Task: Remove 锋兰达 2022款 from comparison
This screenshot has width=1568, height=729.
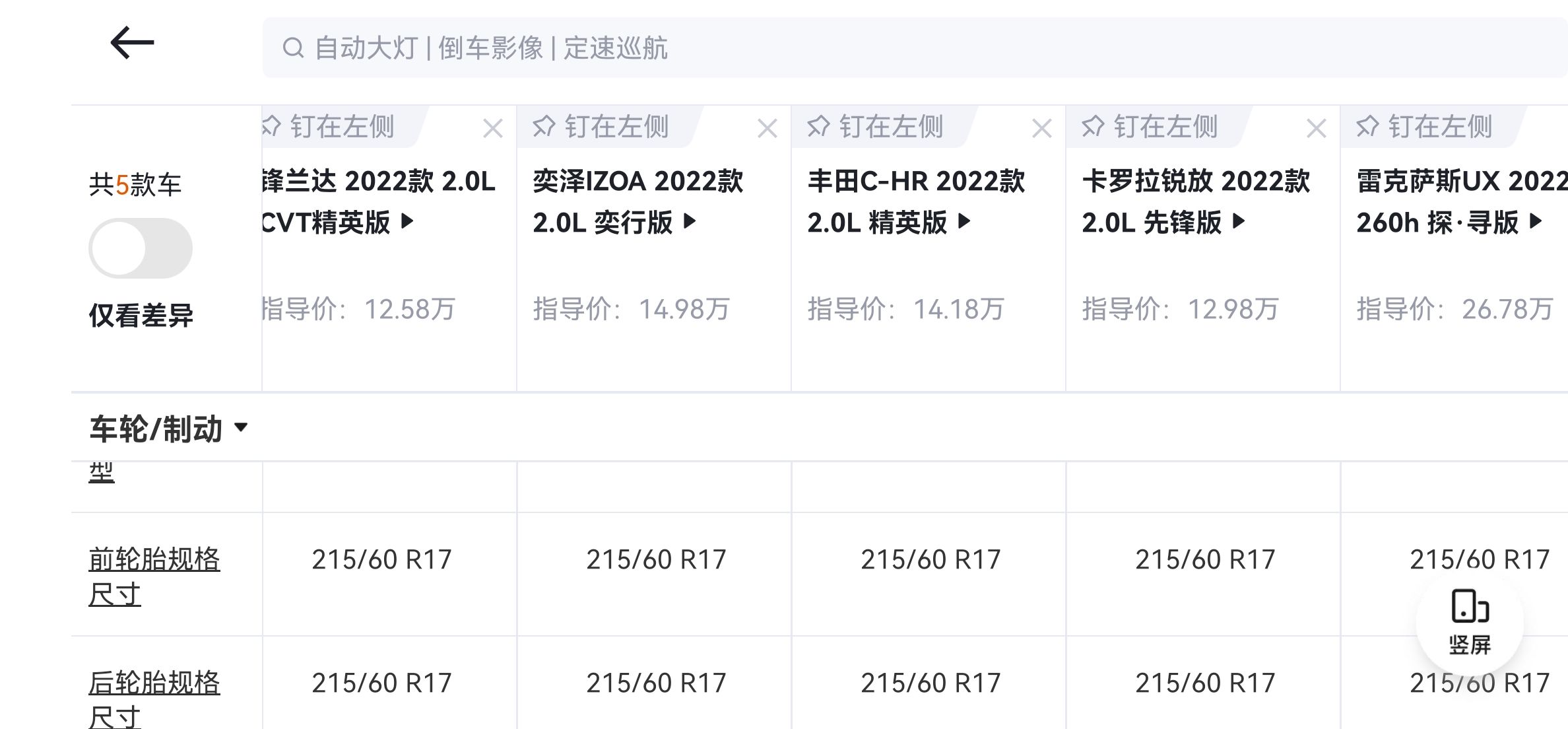Action: [x=493, y=128]
